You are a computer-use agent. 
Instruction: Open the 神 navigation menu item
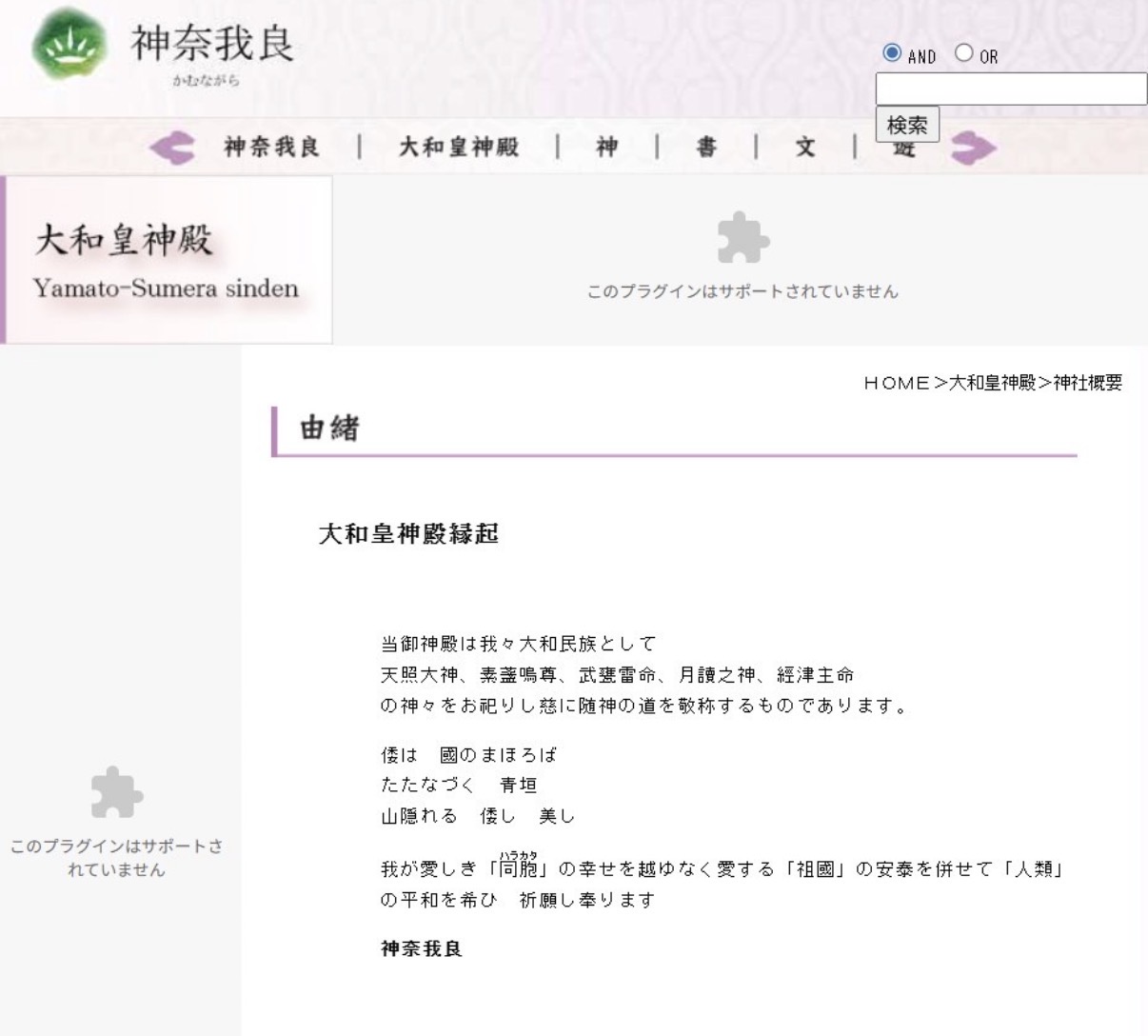(607, 148)
